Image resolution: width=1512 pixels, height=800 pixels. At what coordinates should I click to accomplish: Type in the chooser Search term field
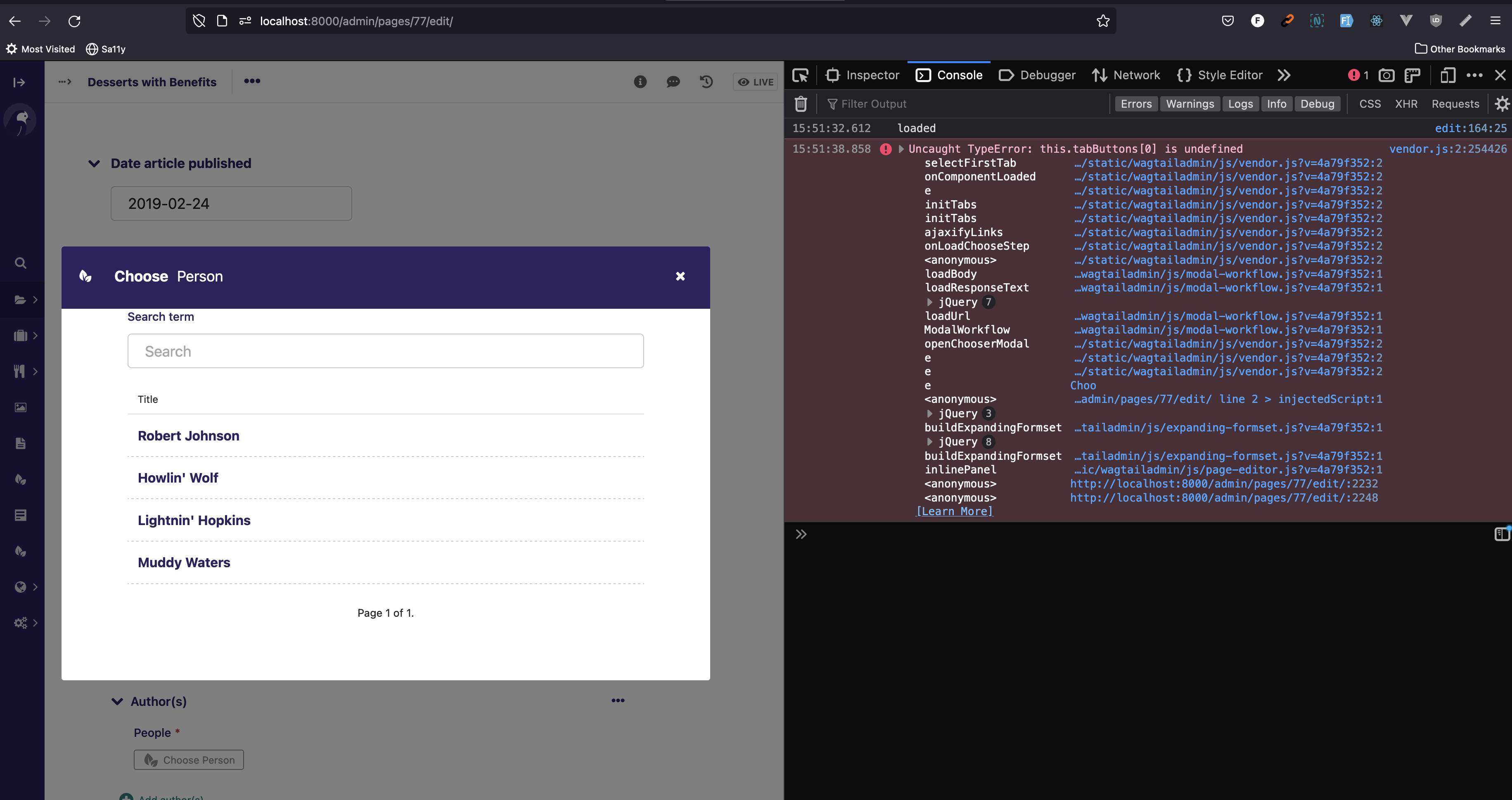tap(385, 350)
